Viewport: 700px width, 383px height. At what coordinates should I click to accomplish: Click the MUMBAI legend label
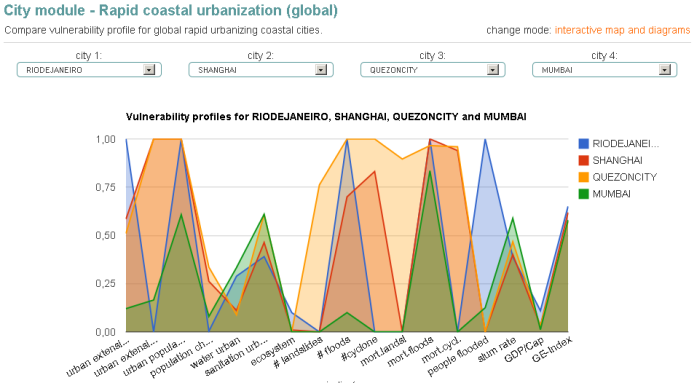(x=611, y=194)
